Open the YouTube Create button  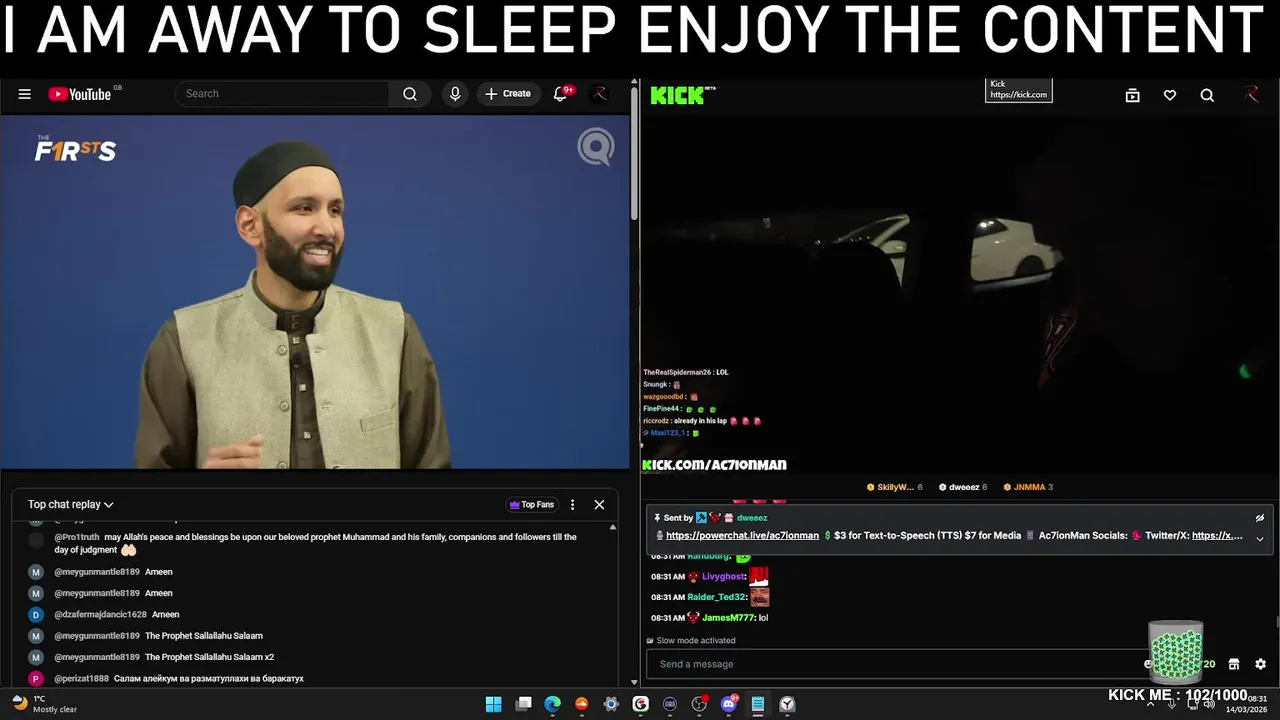coord(508,94)
